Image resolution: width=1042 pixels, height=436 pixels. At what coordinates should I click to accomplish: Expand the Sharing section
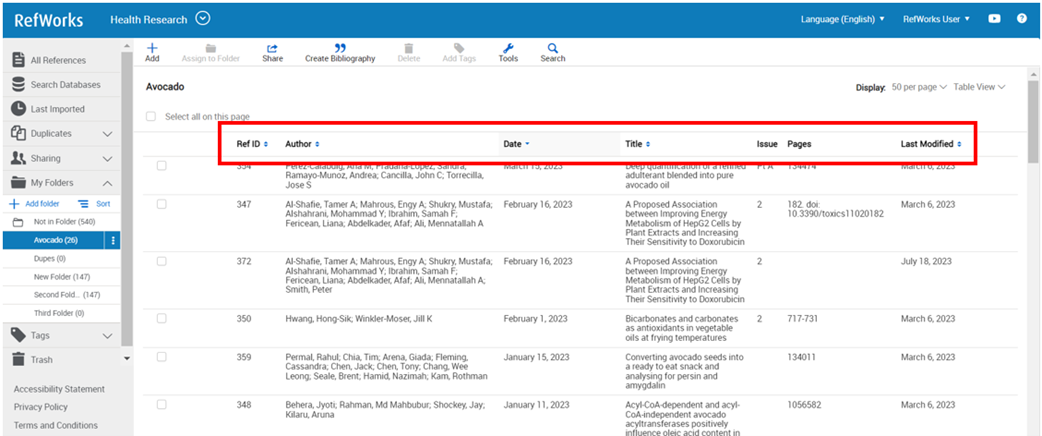coord(108,158)
